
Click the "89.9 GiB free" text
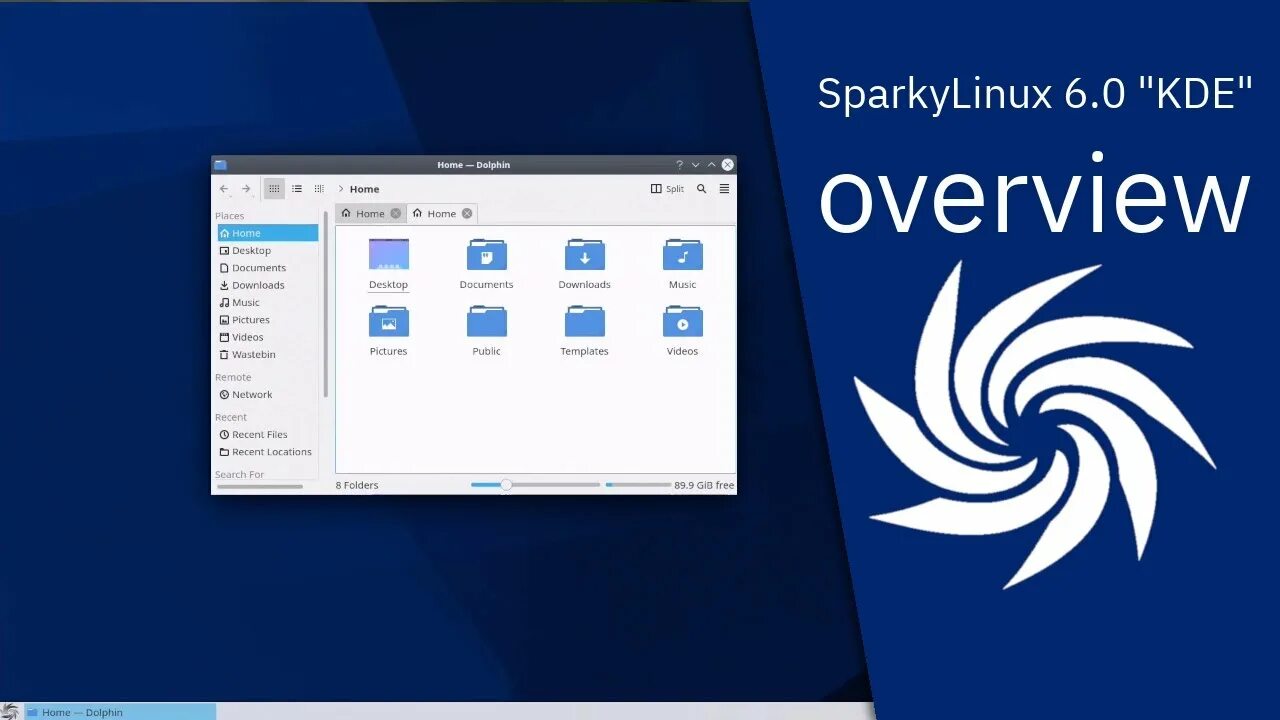(x=704, y=486)
